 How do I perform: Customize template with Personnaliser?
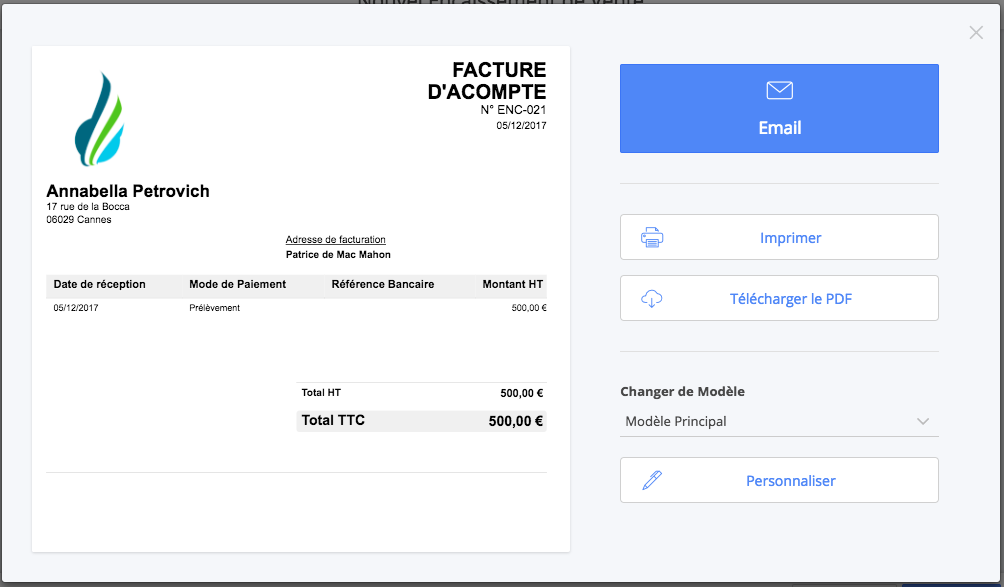click(x=779, y=480)
